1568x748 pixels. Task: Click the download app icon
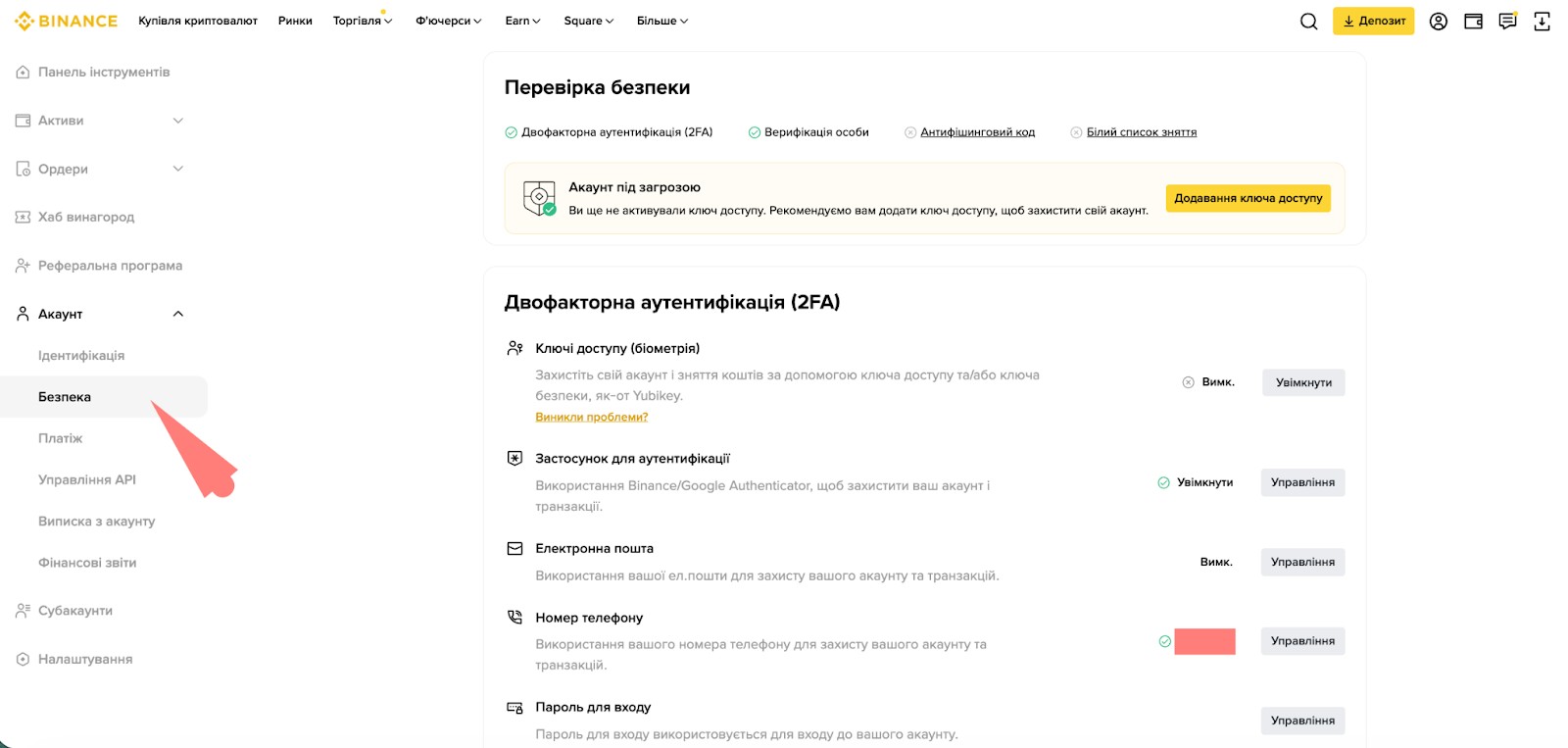click(x=1542, y=22)
